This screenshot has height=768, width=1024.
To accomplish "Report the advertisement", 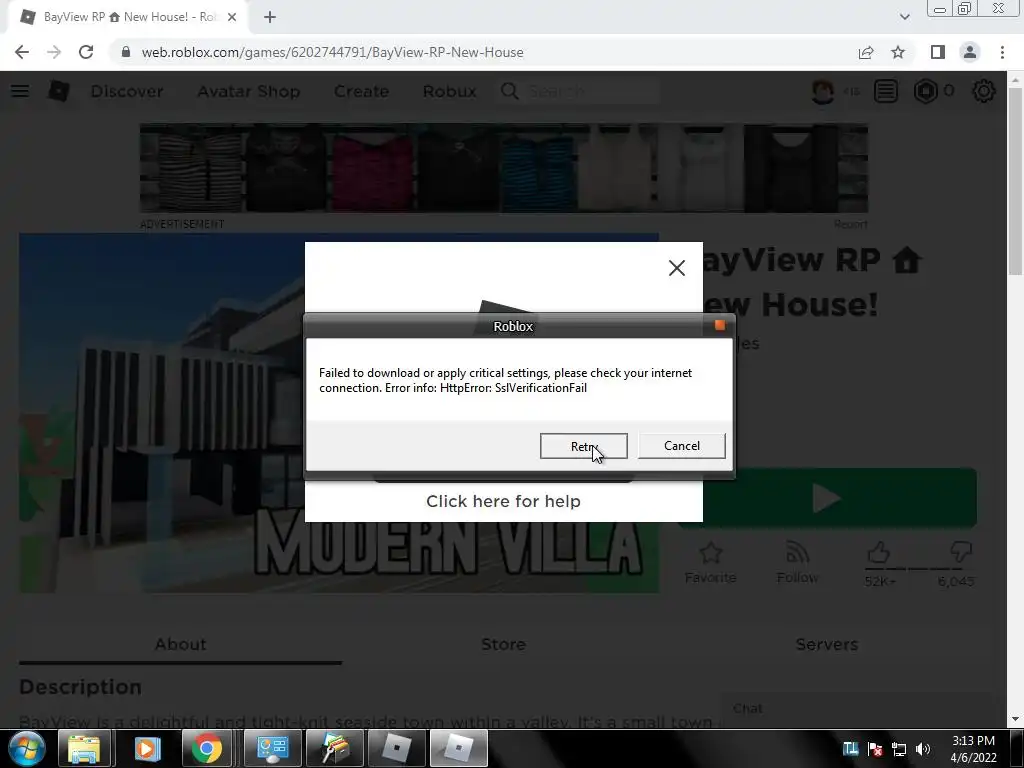I will pyautogui.click(x=850, y=224).
